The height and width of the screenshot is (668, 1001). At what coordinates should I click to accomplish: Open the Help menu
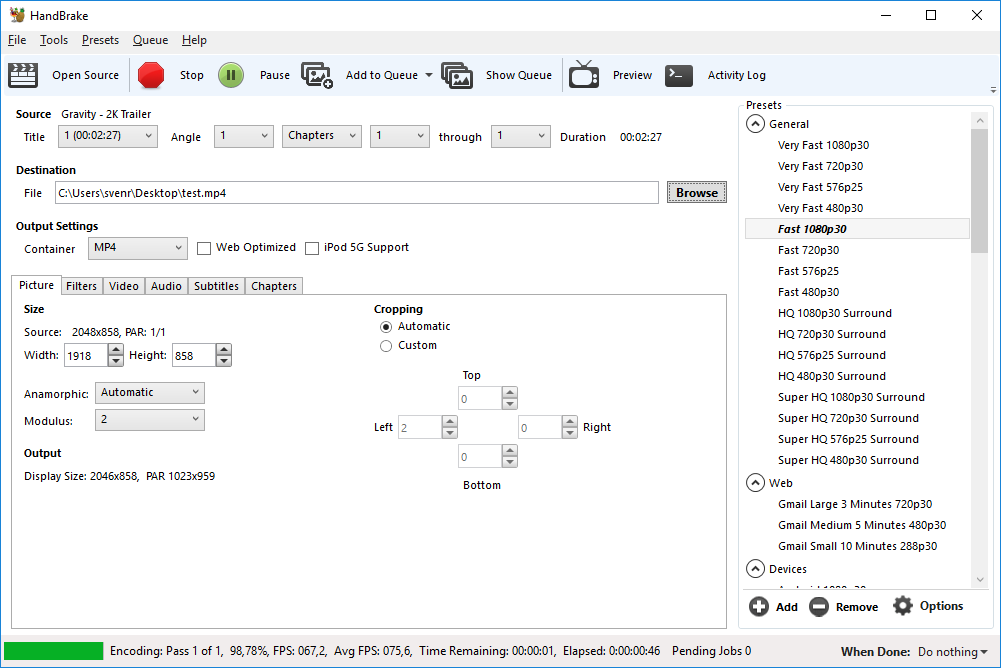coord(194,40)
